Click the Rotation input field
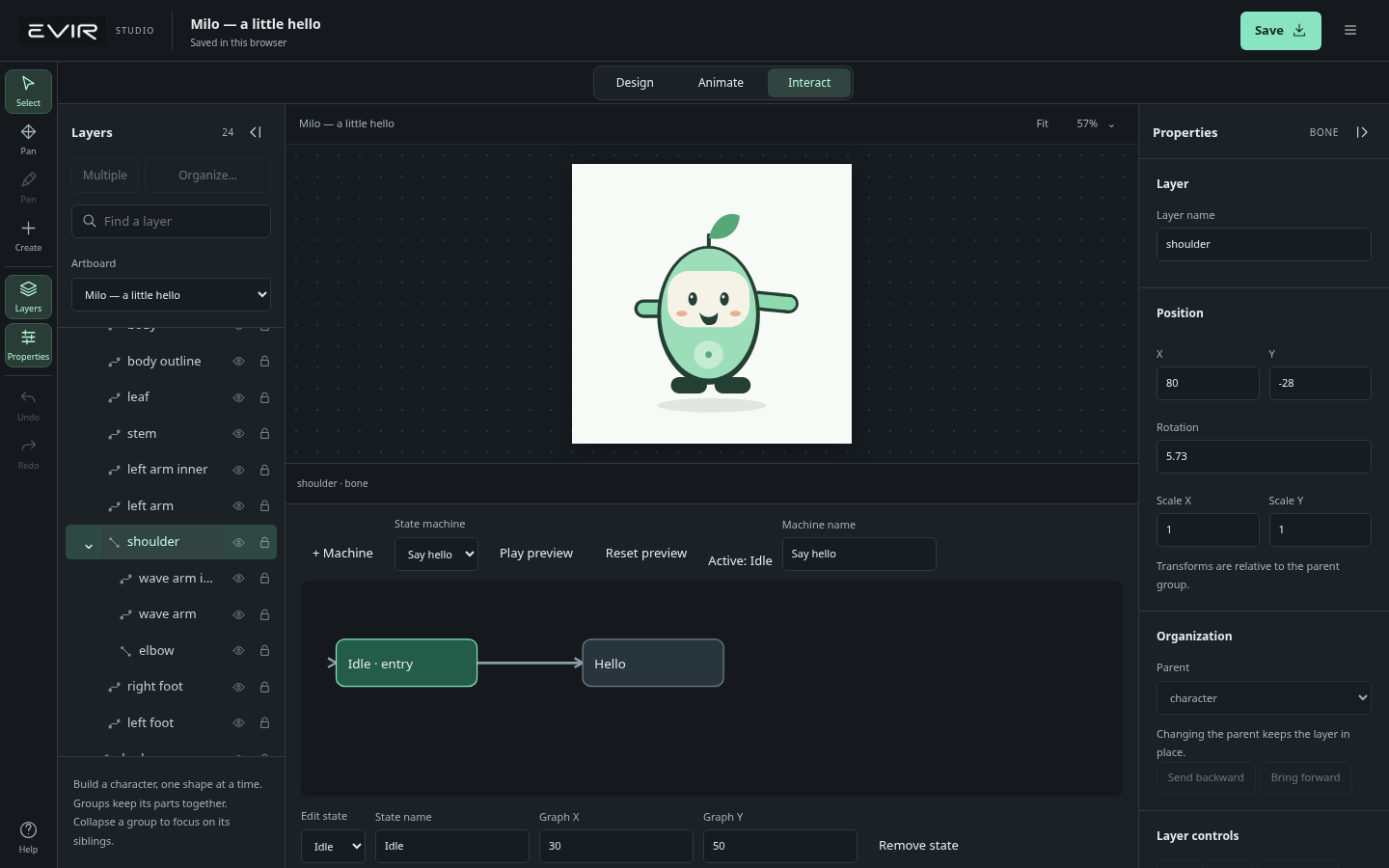This screenshot has width=1389, height=868. 1264,457
